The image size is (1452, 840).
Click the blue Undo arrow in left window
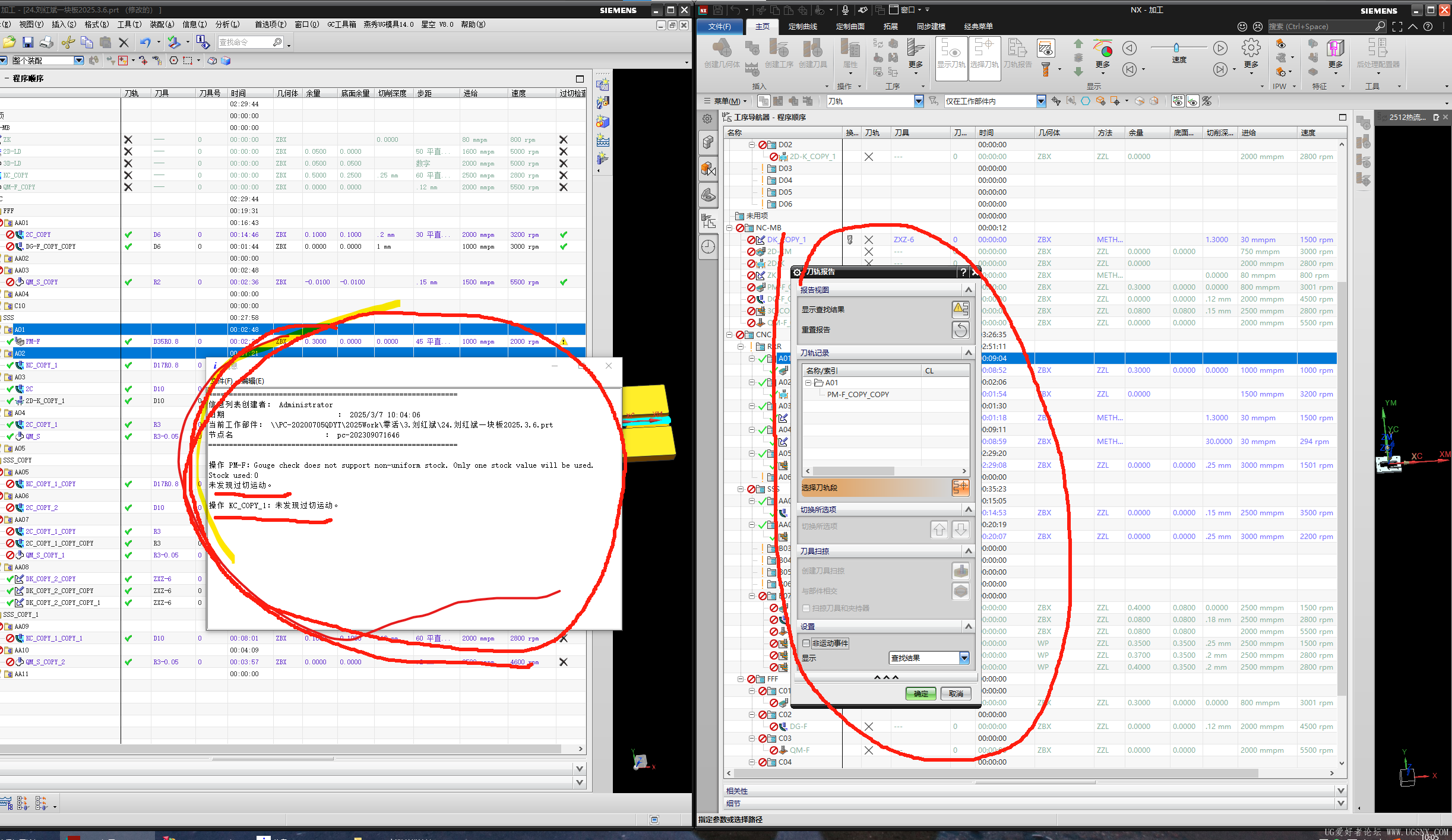145,42
